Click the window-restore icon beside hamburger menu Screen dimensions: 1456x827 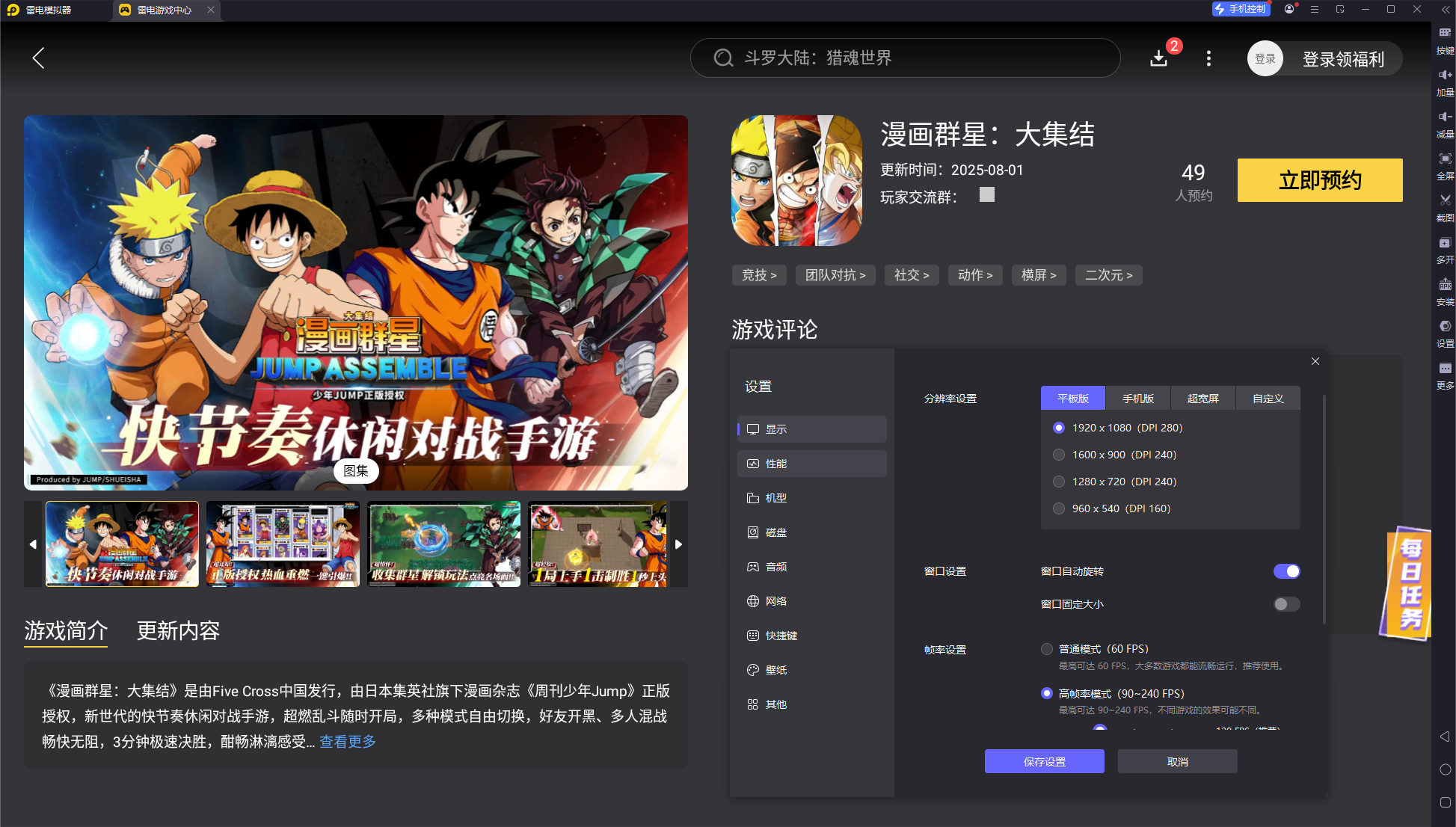click(1340, 9)
